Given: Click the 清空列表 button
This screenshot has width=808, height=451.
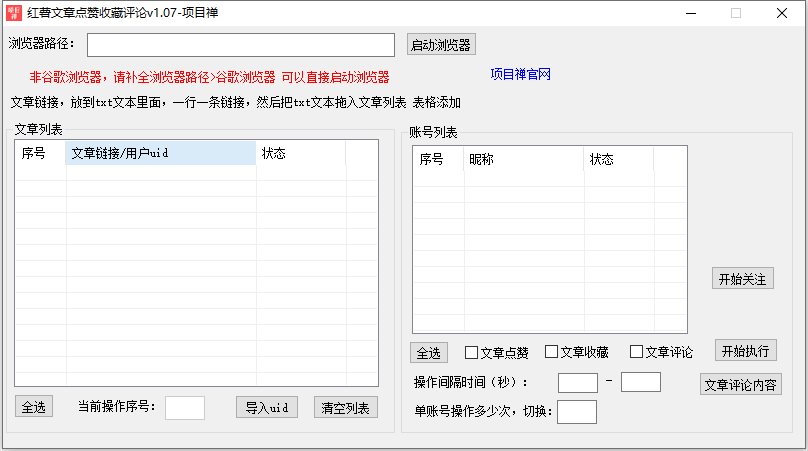Looking at the screenshot, I should [346, 407].
